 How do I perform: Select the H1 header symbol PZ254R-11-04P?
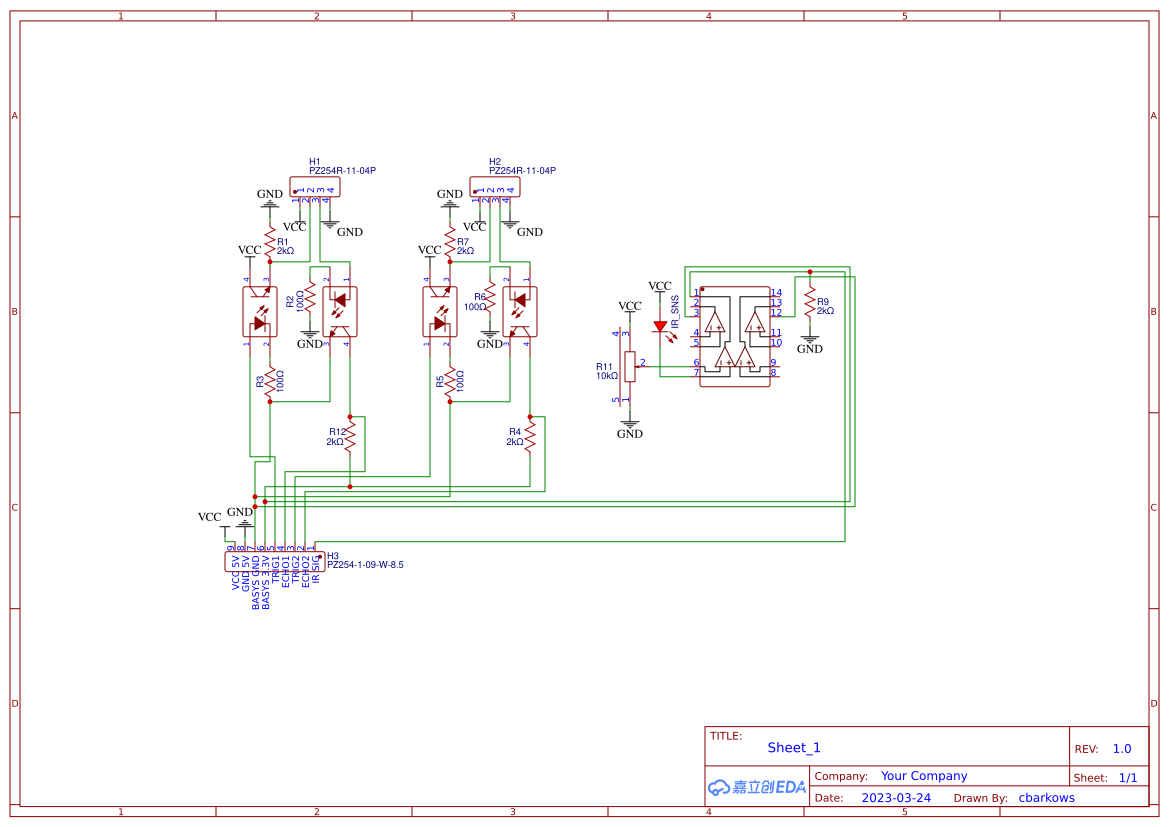(x=314, y=186)
